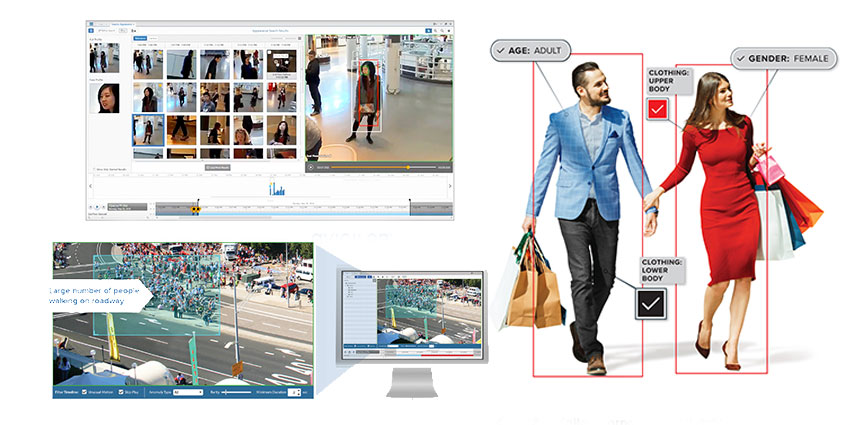Screen dimensions: 850x425
Task: Click the blue icon in search window top-left
Action: pyautogui.click(x=91, y=31)
